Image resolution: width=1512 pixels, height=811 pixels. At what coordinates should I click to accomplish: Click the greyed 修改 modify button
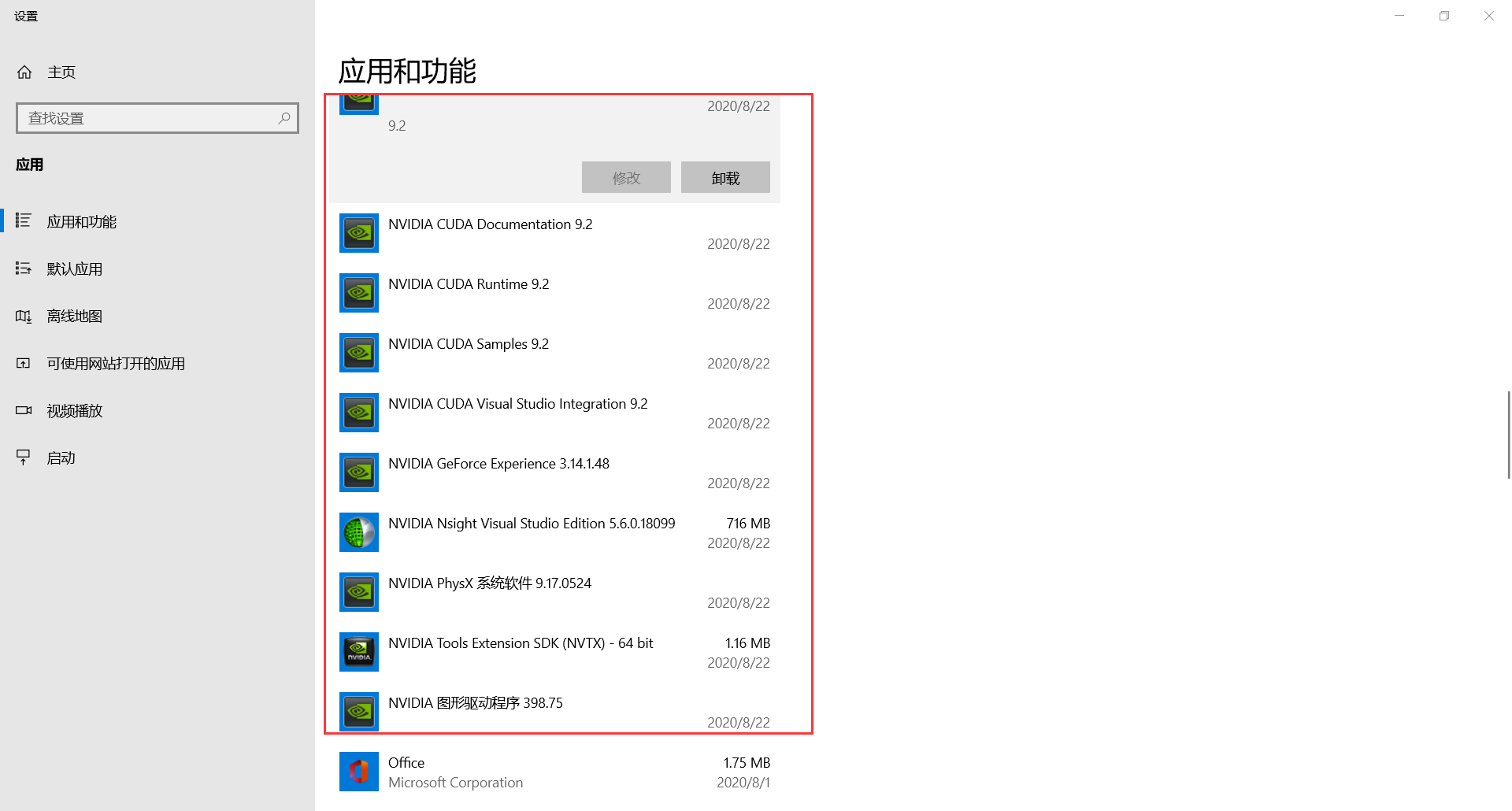tap(626, 177)
